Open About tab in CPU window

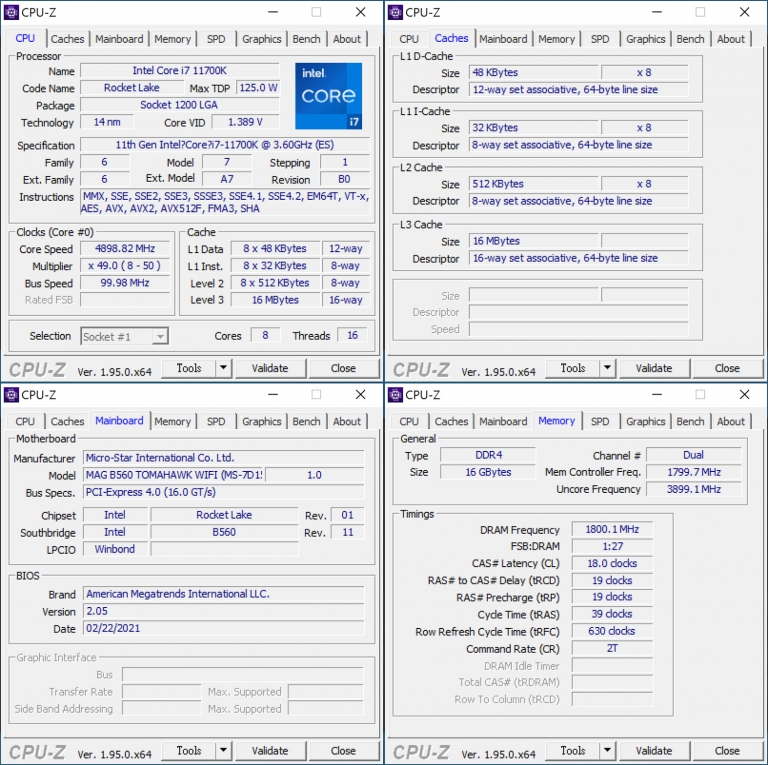347,39
